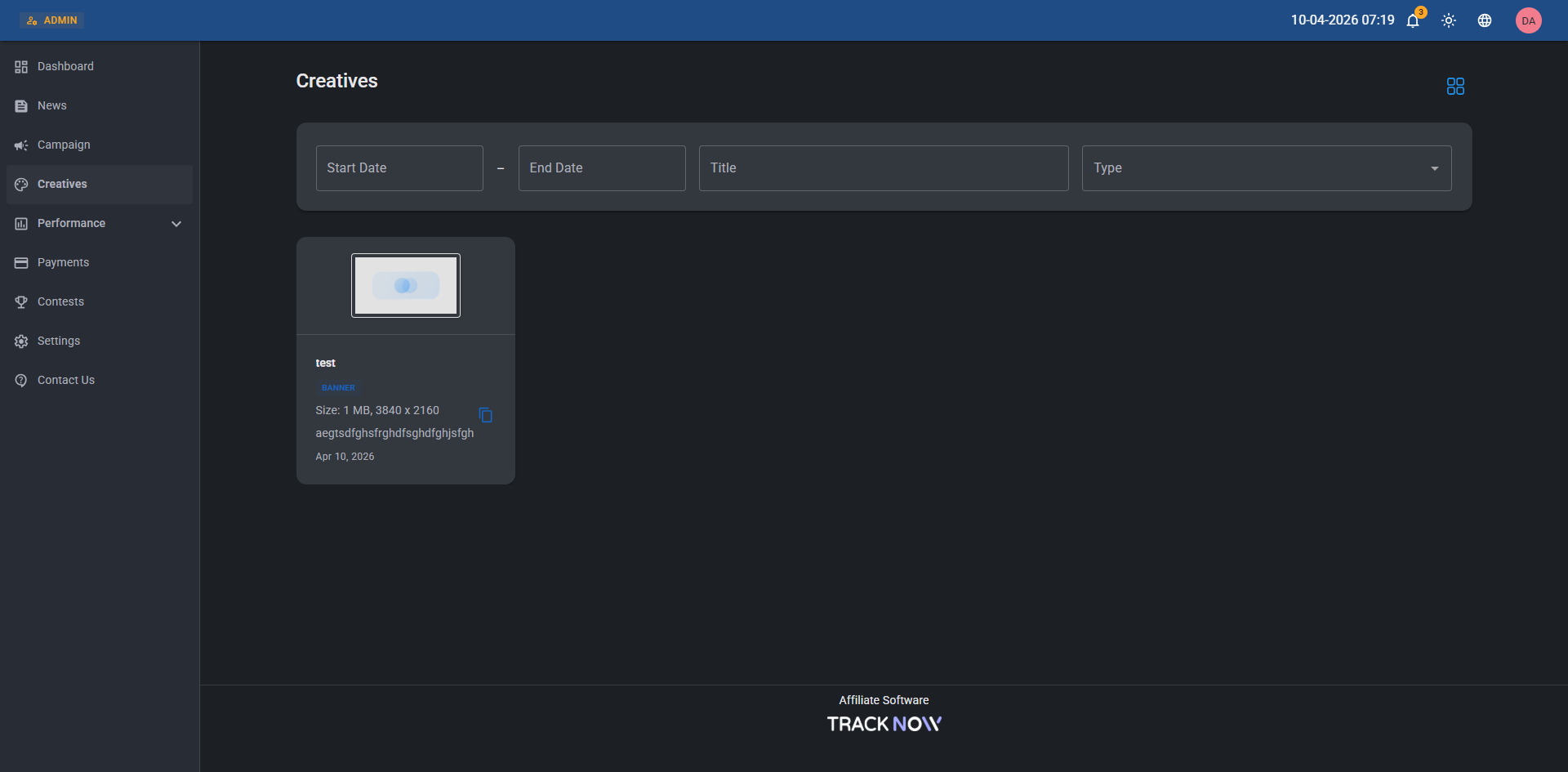Image resolution: width=1568 pixels, height=772 pixels.
Task: Open the test banner thumbnail
Action: [406, 285]
